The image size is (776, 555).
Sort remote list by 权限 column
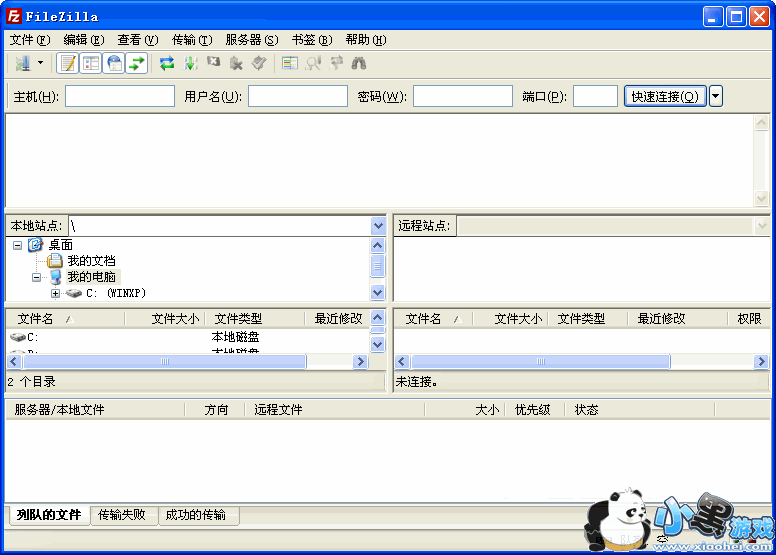coord(749,319)
